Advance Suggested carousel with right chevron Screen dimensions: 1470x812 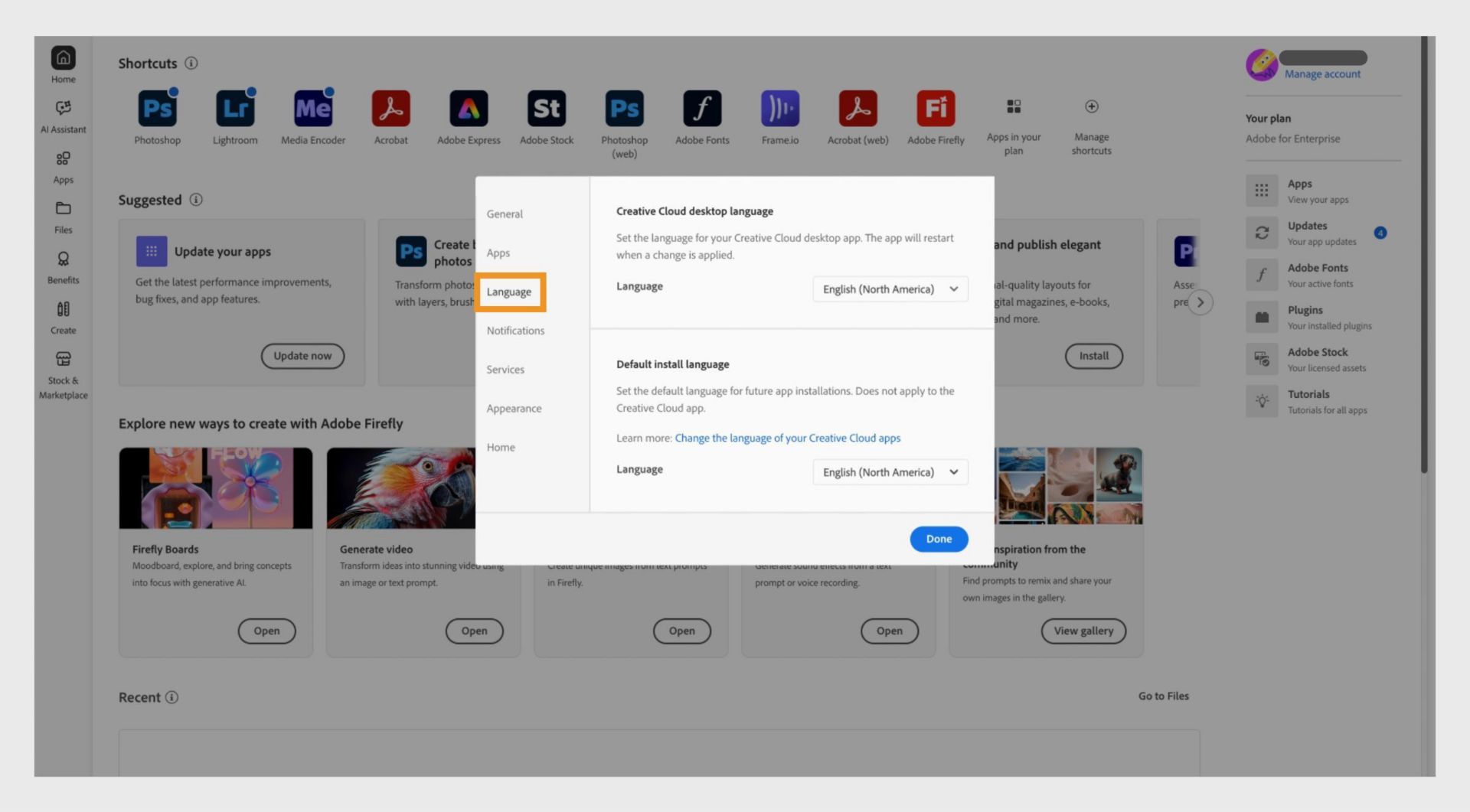pos(1200,302)
